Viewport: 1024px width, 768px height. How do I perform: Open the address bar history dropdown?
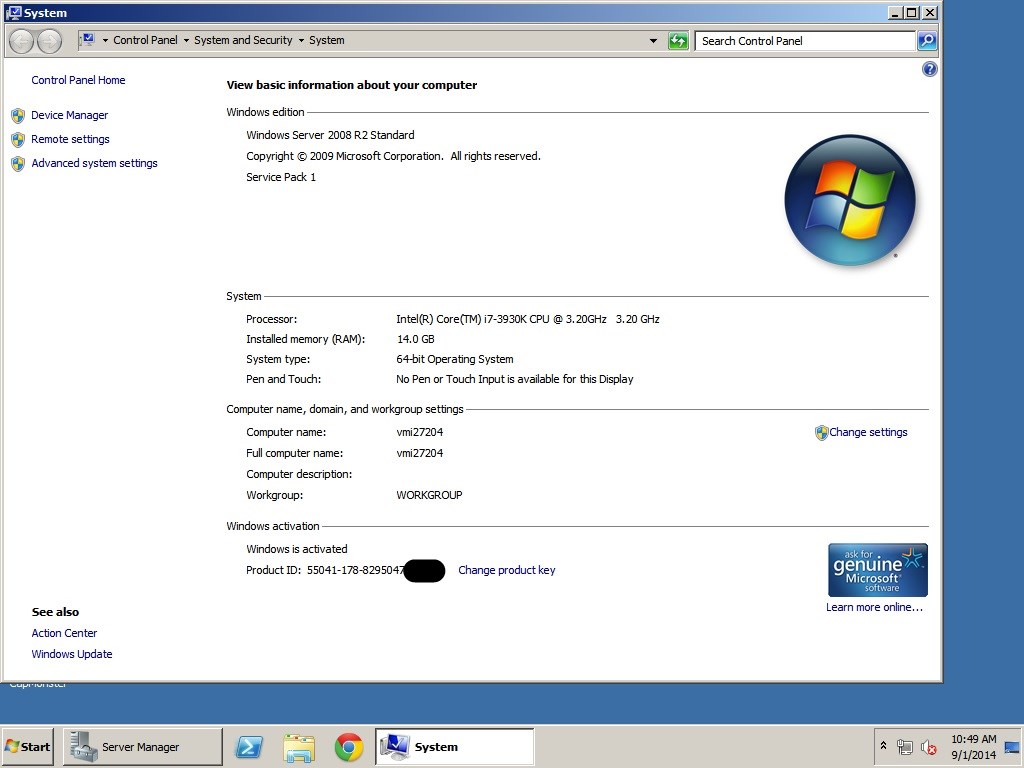[x=653, y=41]
